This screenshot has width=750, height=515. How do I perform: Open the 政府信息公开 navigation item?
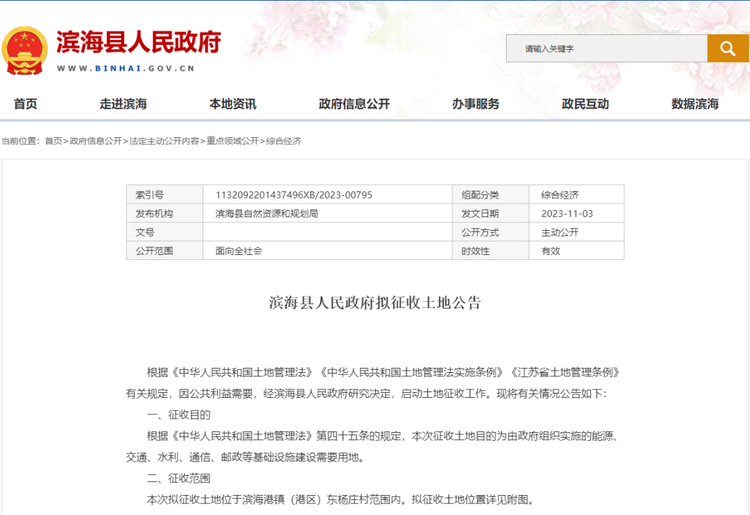coord(354,104)
